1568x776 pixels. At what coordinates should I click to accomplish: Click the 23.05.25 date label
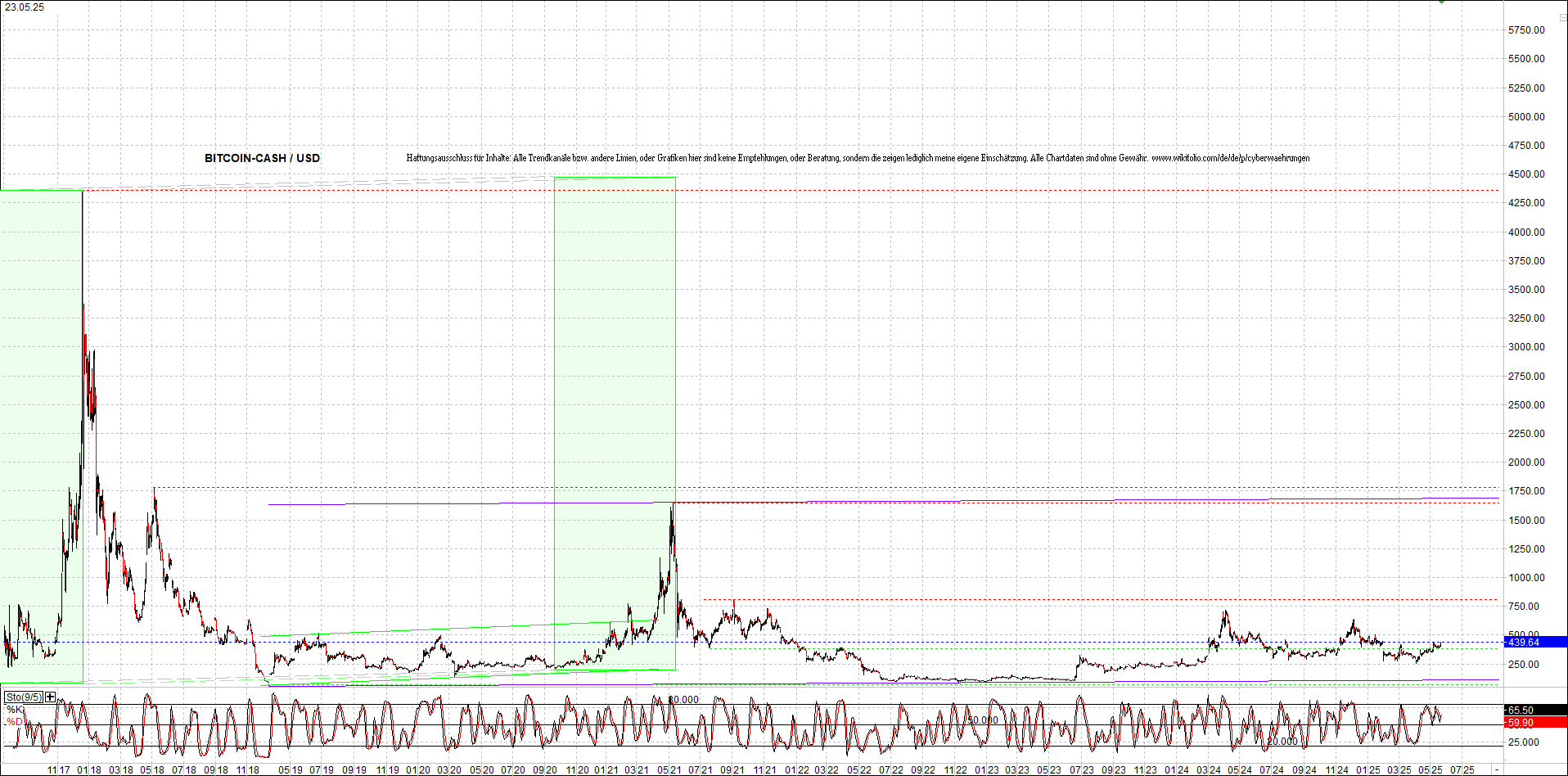click(25, 7)
